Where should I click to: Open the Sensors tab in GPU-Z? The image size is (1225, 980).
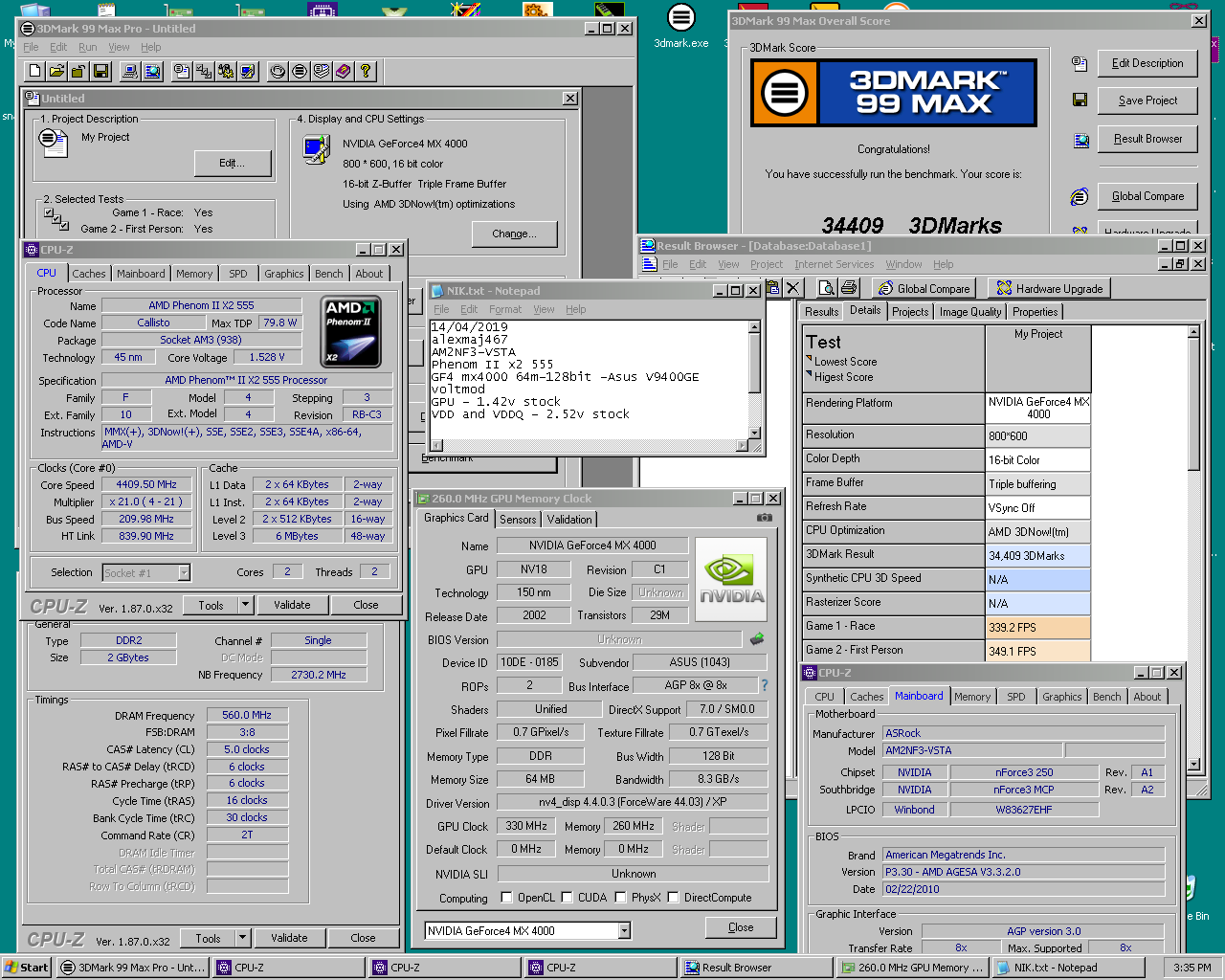point(518,520)
